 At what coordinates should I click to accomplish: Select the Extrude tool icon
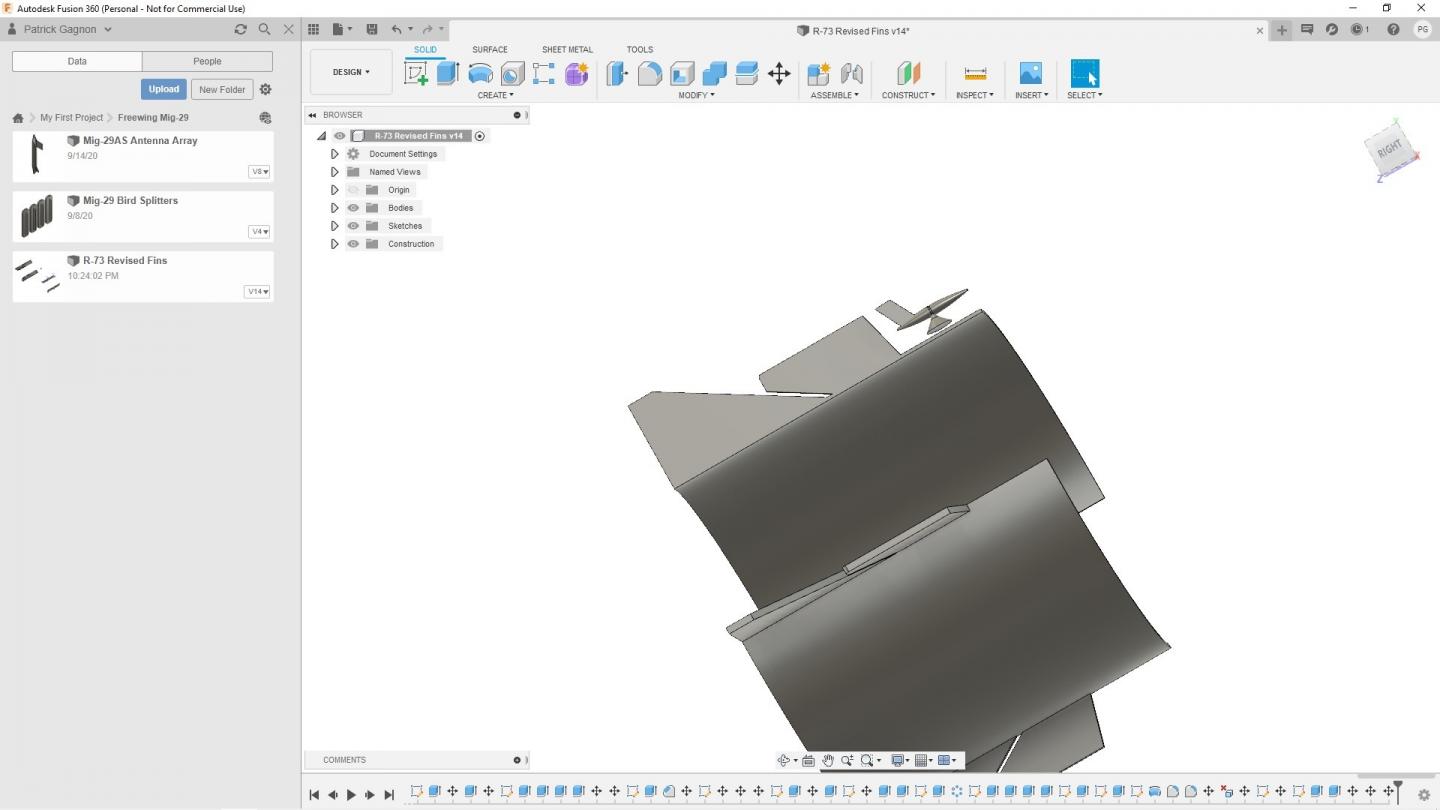point(447,73)
